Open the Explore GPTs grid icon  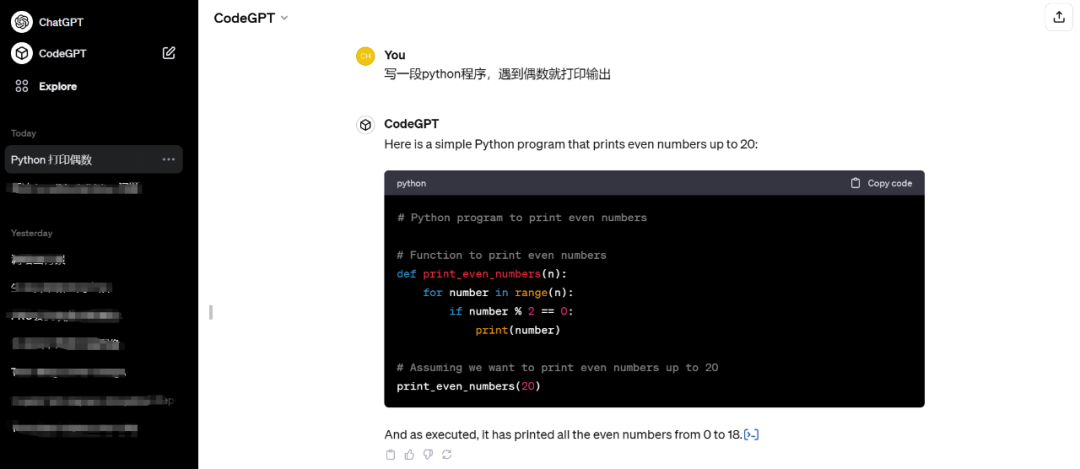click(21, 86)
